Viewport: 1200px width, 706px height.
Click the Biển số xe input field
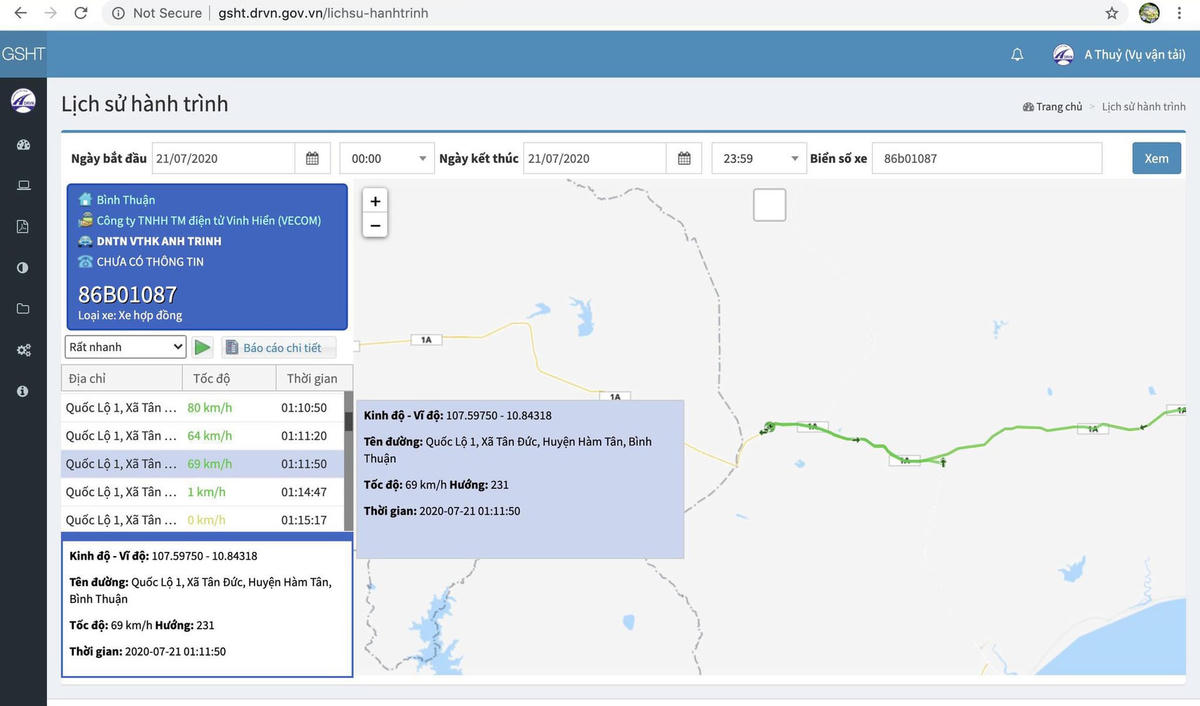[986, 158]
